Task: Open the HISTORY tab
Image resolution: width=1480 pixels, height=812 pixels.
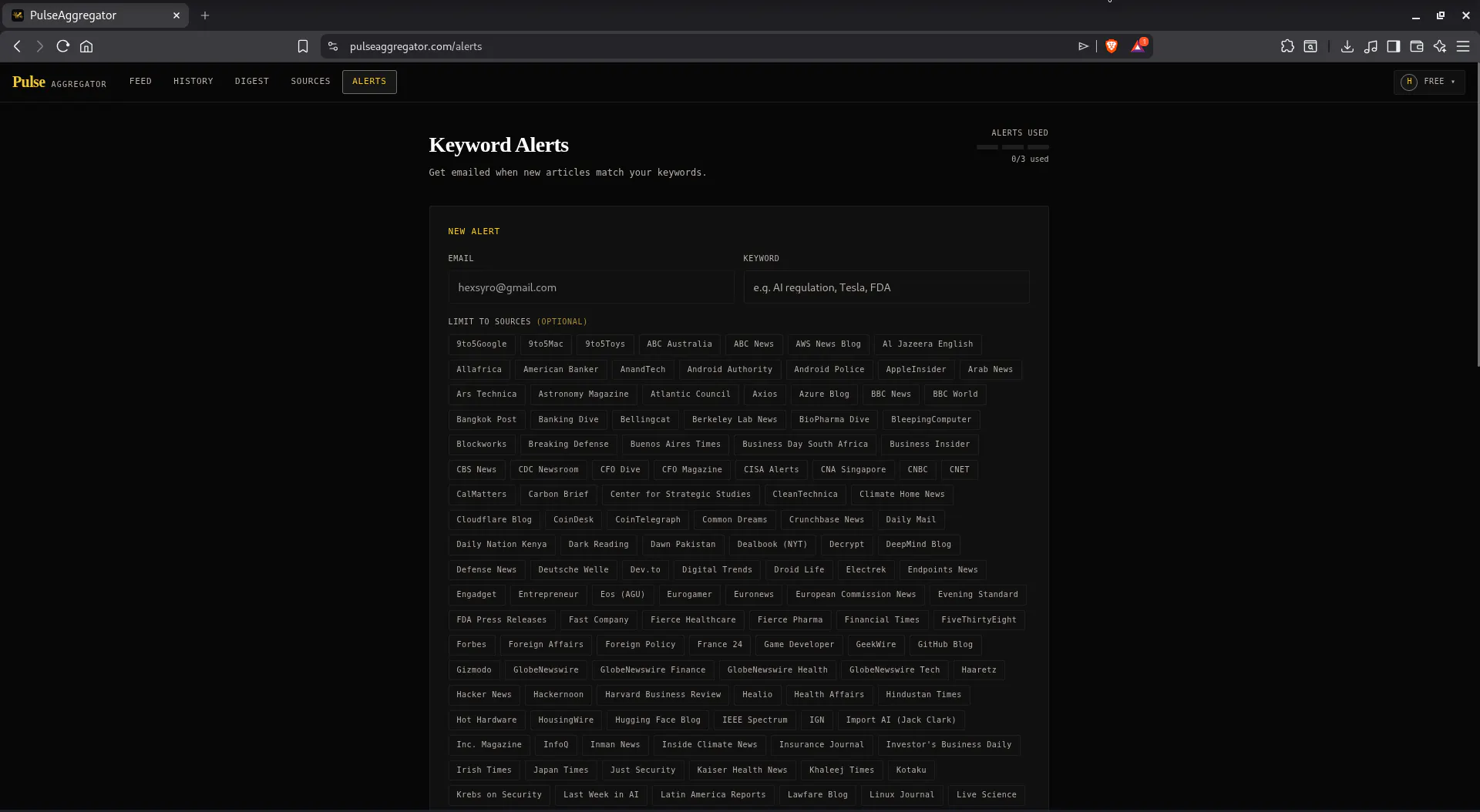Action: (x=193, y=82)
